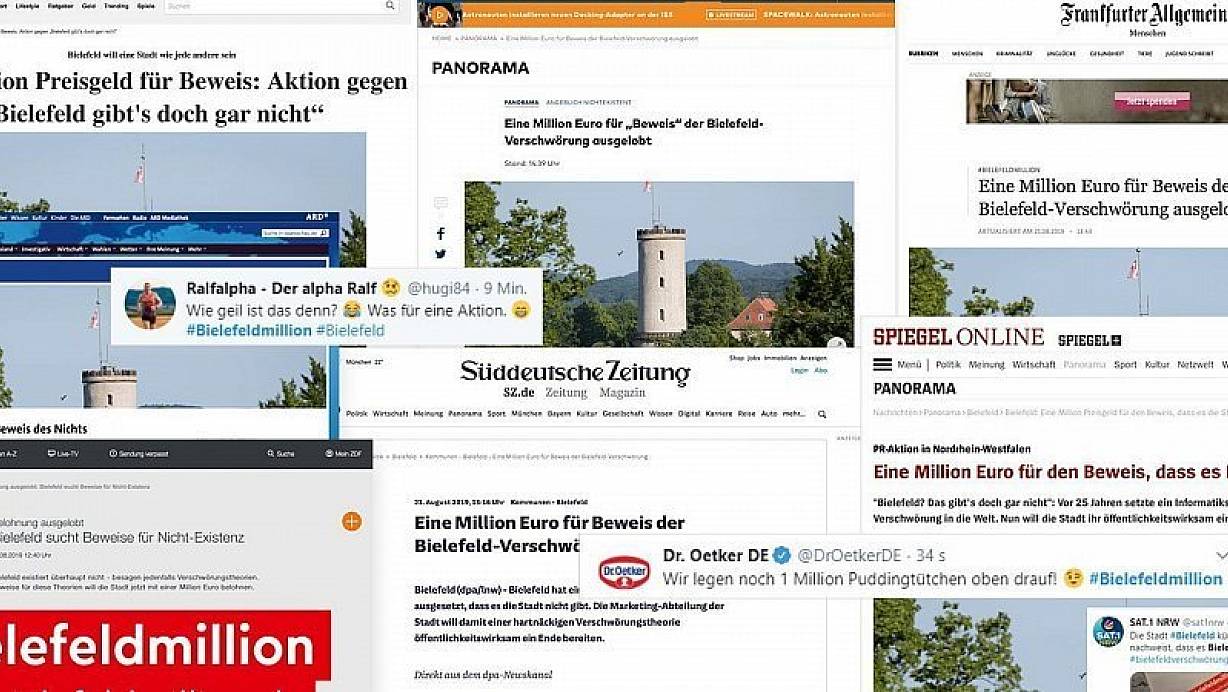Screen dimensions: 1228x692
Task: Expand the 'mehr...' menu in Süddeutsche nav
Action: click(x=794, y=413)
